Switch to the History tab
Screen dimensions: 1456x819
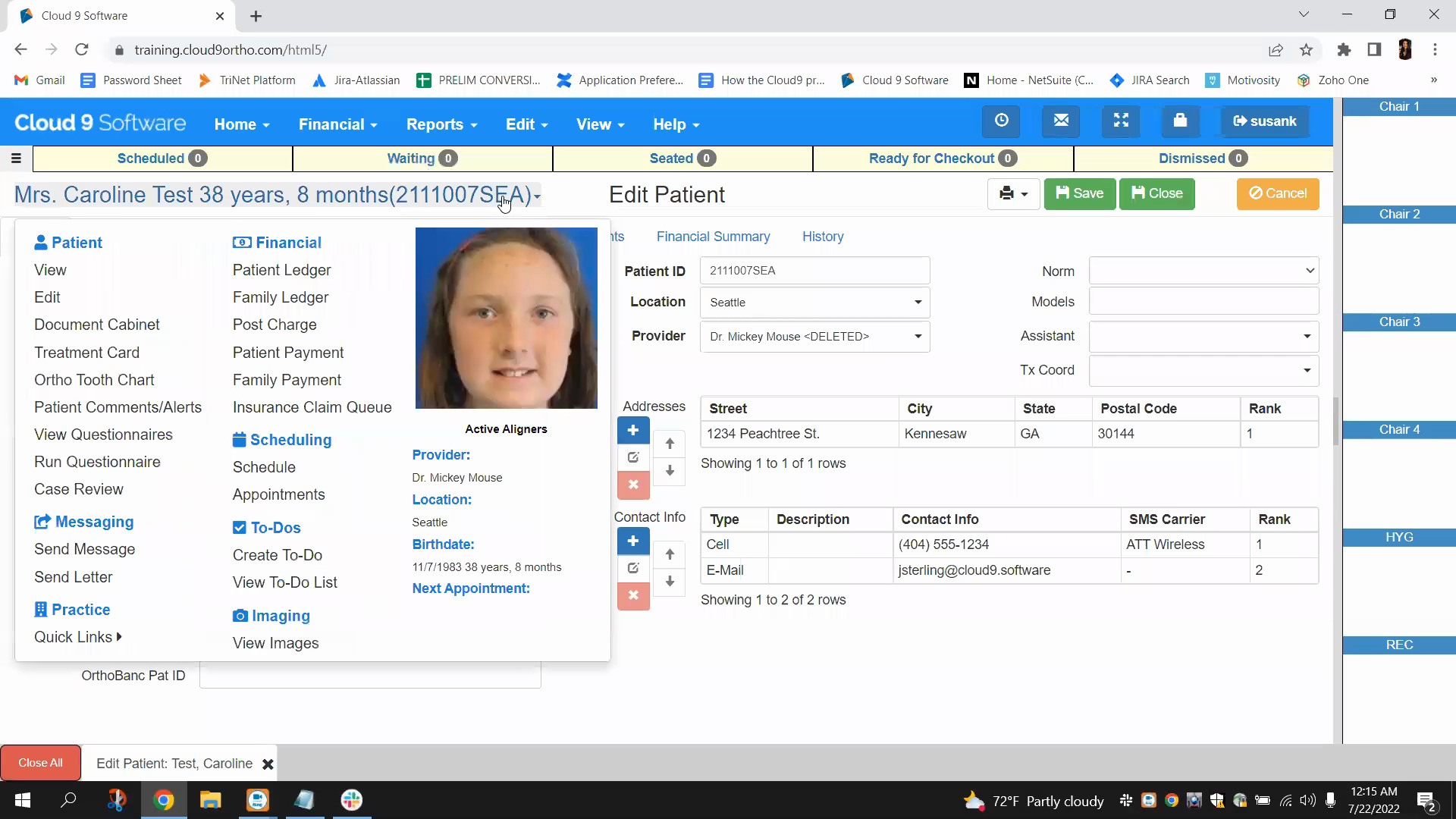[823, 237]
